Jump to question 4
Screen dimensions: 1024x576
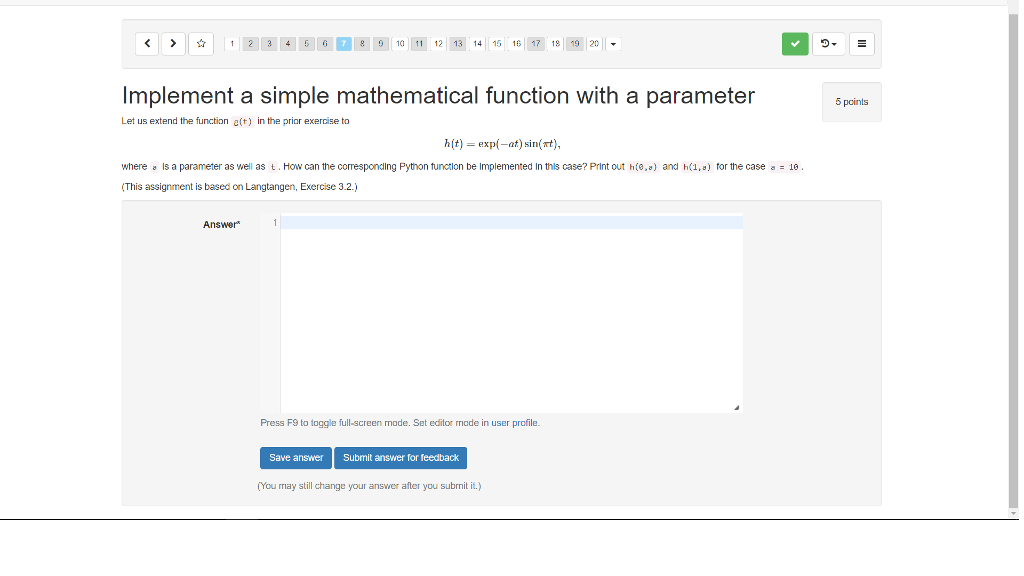287,44
